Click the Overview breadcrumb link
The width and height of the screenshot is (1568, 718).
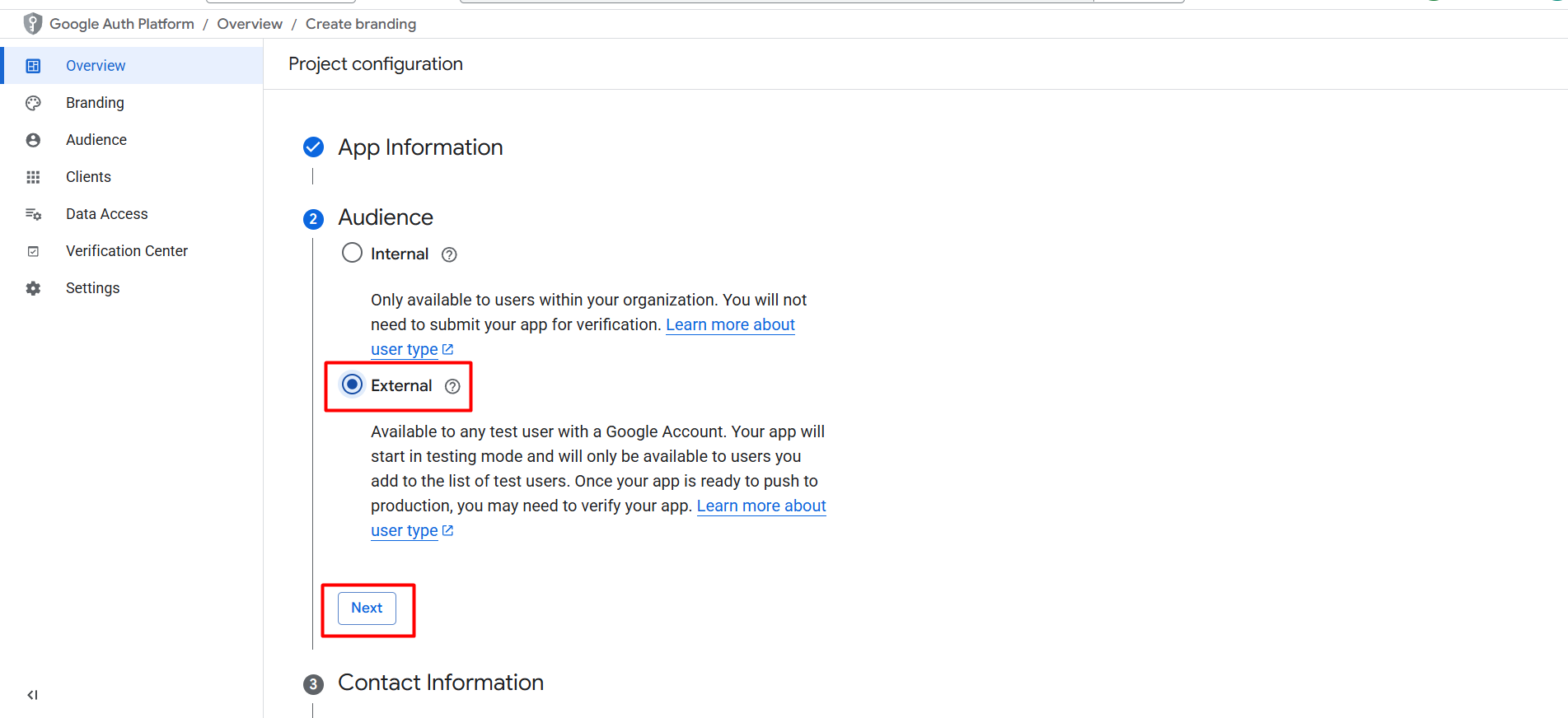coord(250,24)
